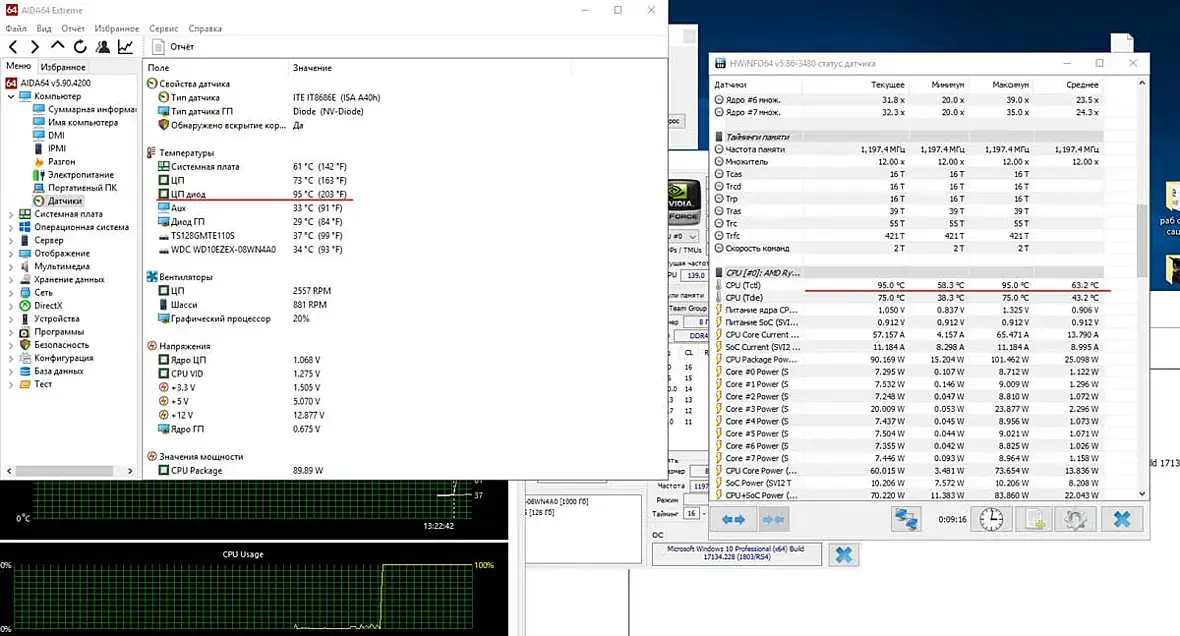
Task: Expand the Отображение tree node
Action: (x=11, y=254)
